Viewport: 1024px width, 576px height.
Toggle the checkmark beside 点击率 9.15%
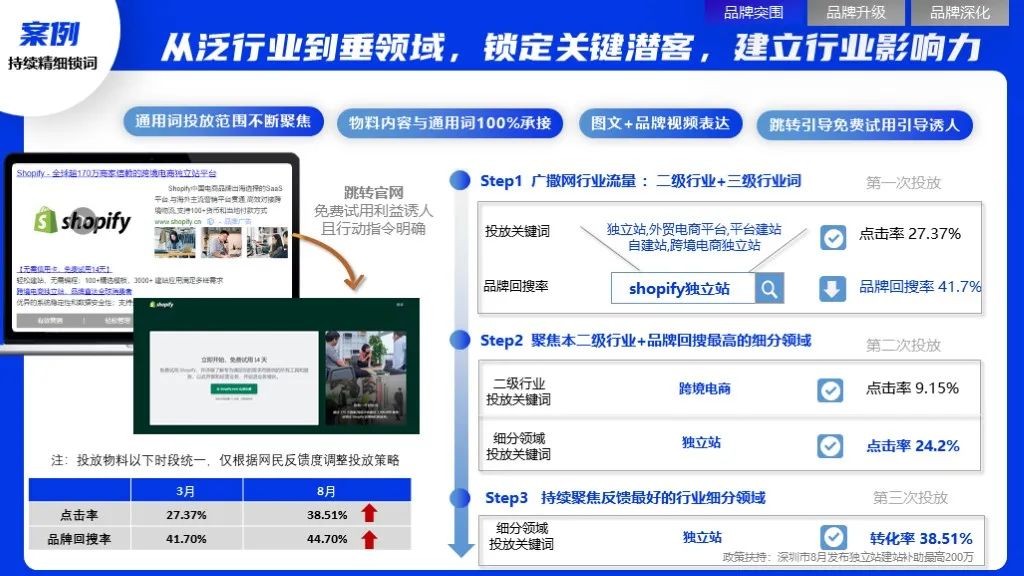[x=830, y=390]
